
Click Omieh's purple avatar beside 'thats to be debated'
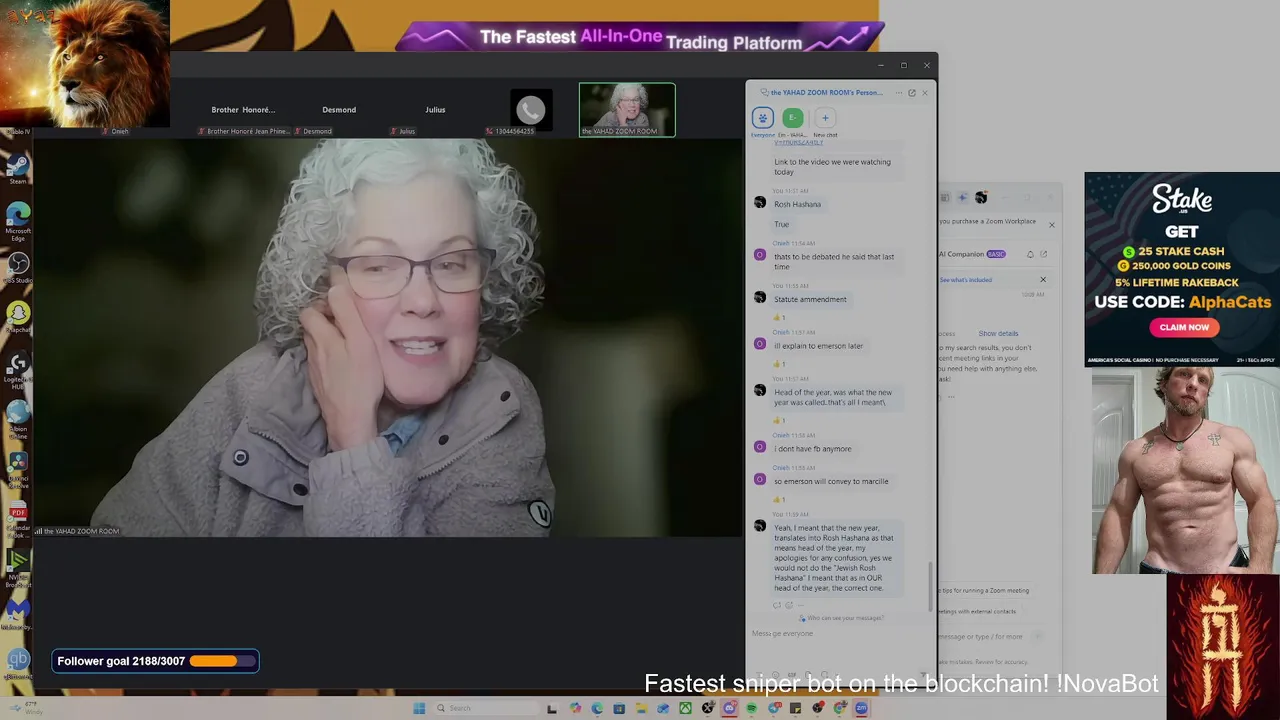[x=760, y=255]
